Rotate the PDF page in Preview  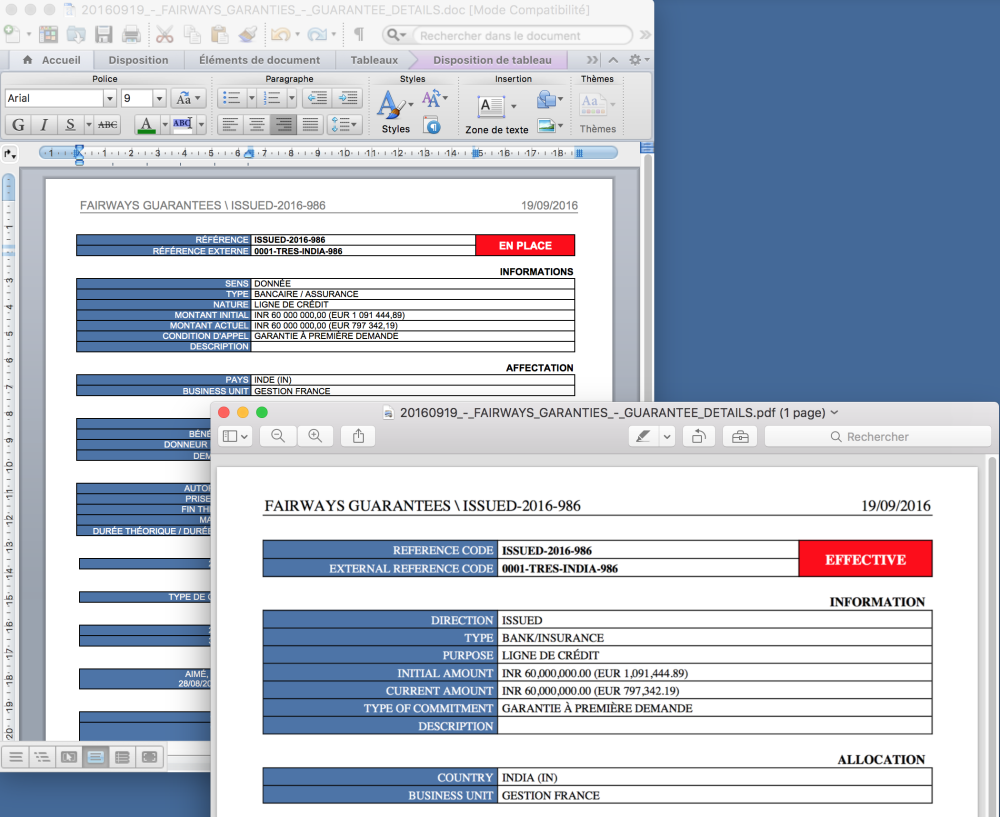pyautogui.click(x=699, y=437)
